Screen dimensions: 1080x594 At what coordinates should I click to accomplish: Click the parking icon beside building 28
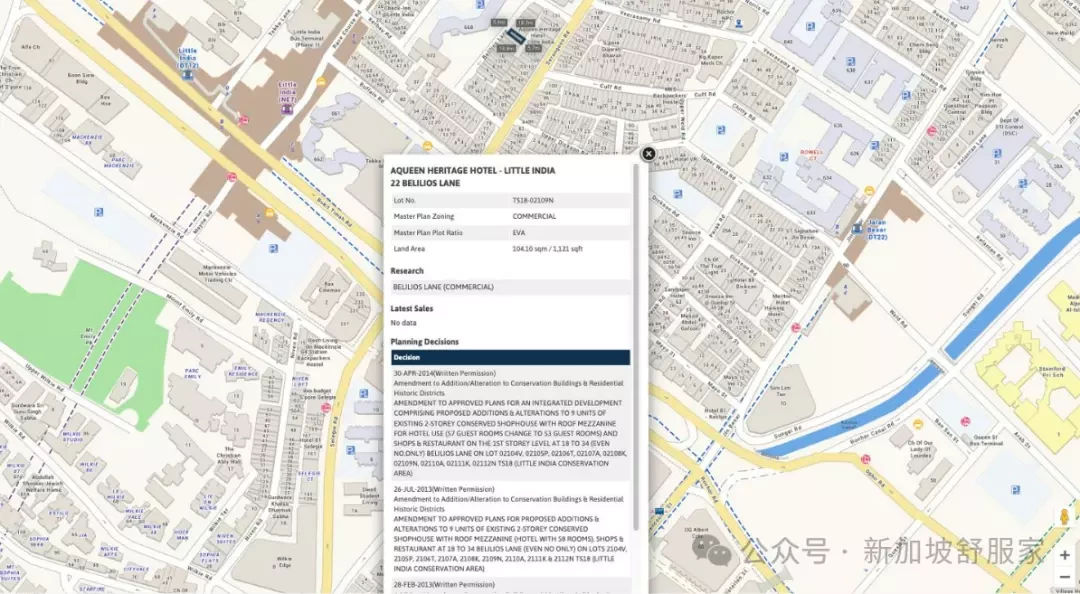[x=1023, y=183]
